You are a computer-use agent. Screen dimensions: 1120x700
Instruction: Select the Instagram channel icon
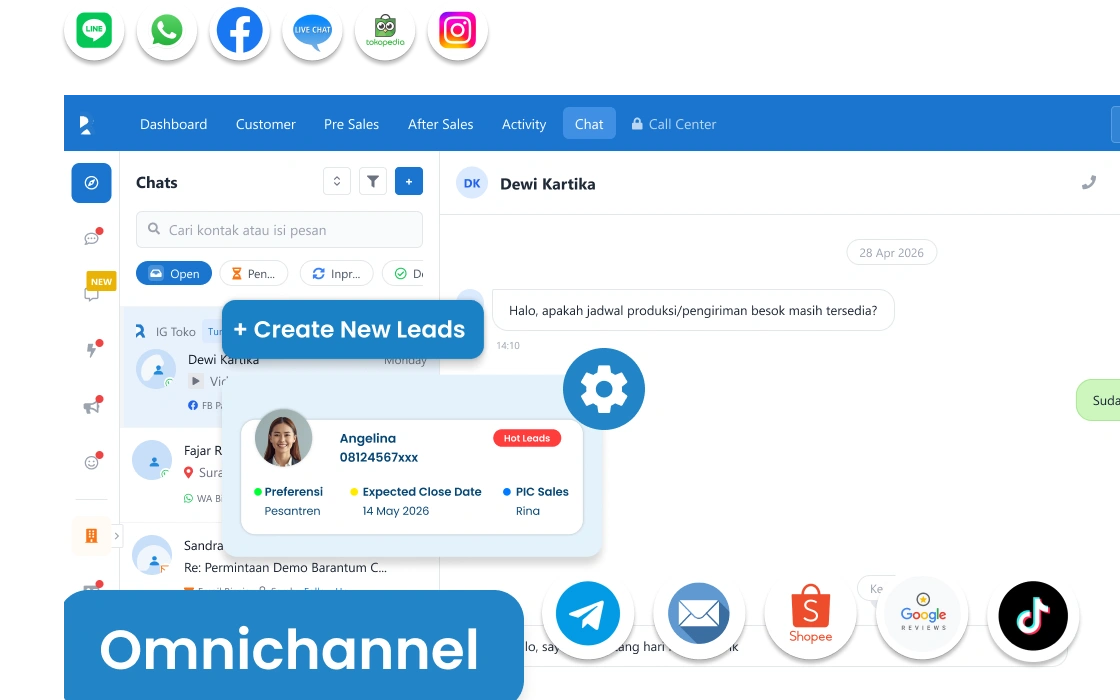pos(458,31)
